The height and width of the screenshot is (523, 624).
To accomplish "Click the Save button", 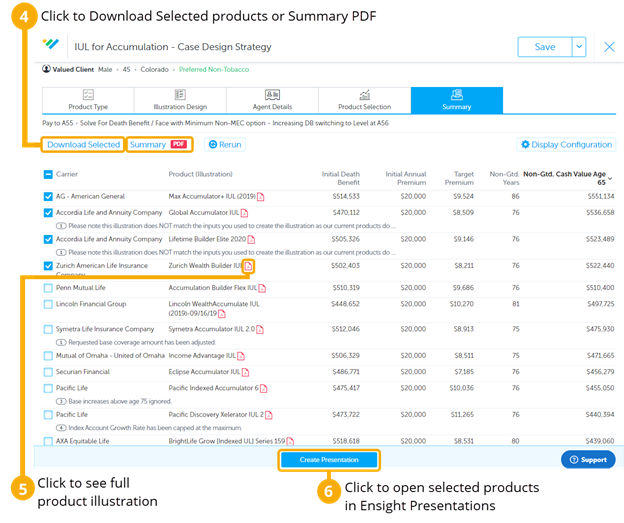I will tap(545, 47).
